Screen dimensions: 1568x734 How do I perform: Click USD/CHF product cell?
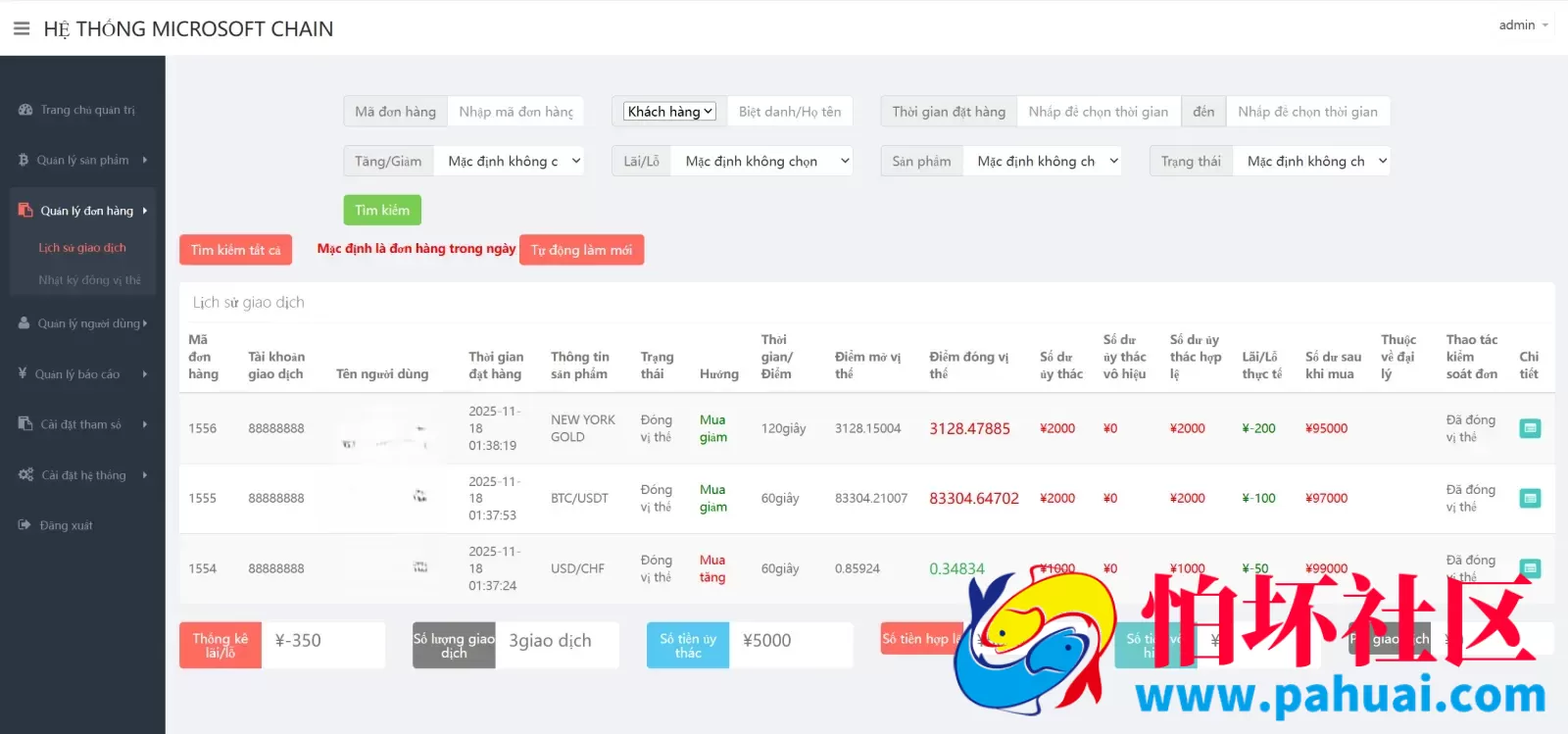tap(577, 568)
